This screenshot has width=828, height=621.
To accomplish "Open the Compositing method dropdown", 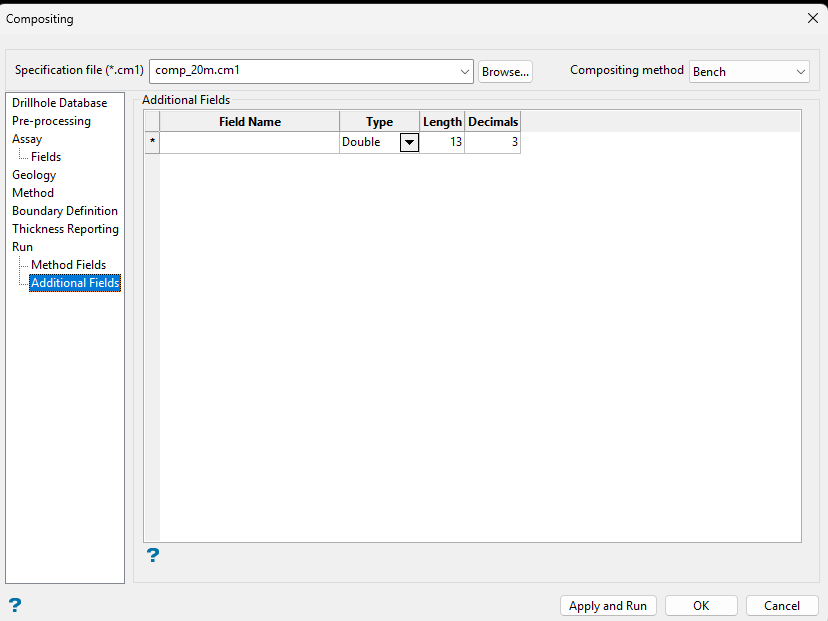I will (801, 72).
